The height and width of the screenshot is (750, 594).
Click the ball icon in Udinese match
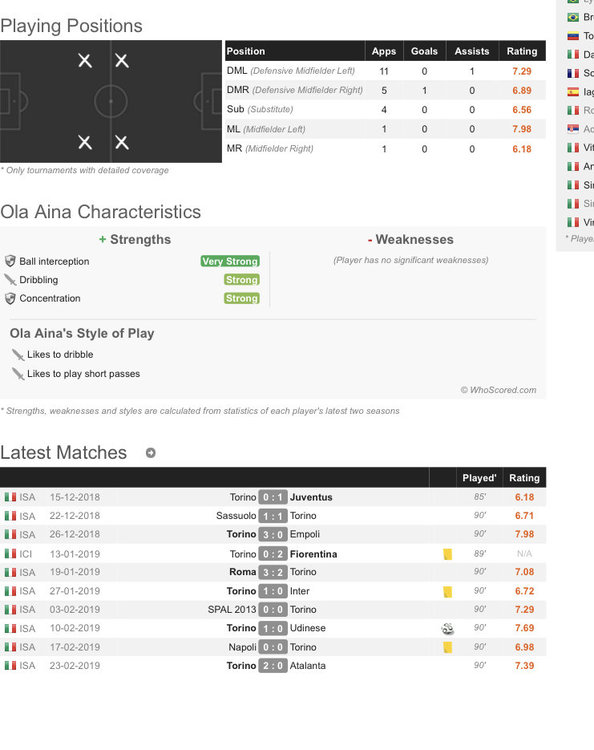point(448,629)
